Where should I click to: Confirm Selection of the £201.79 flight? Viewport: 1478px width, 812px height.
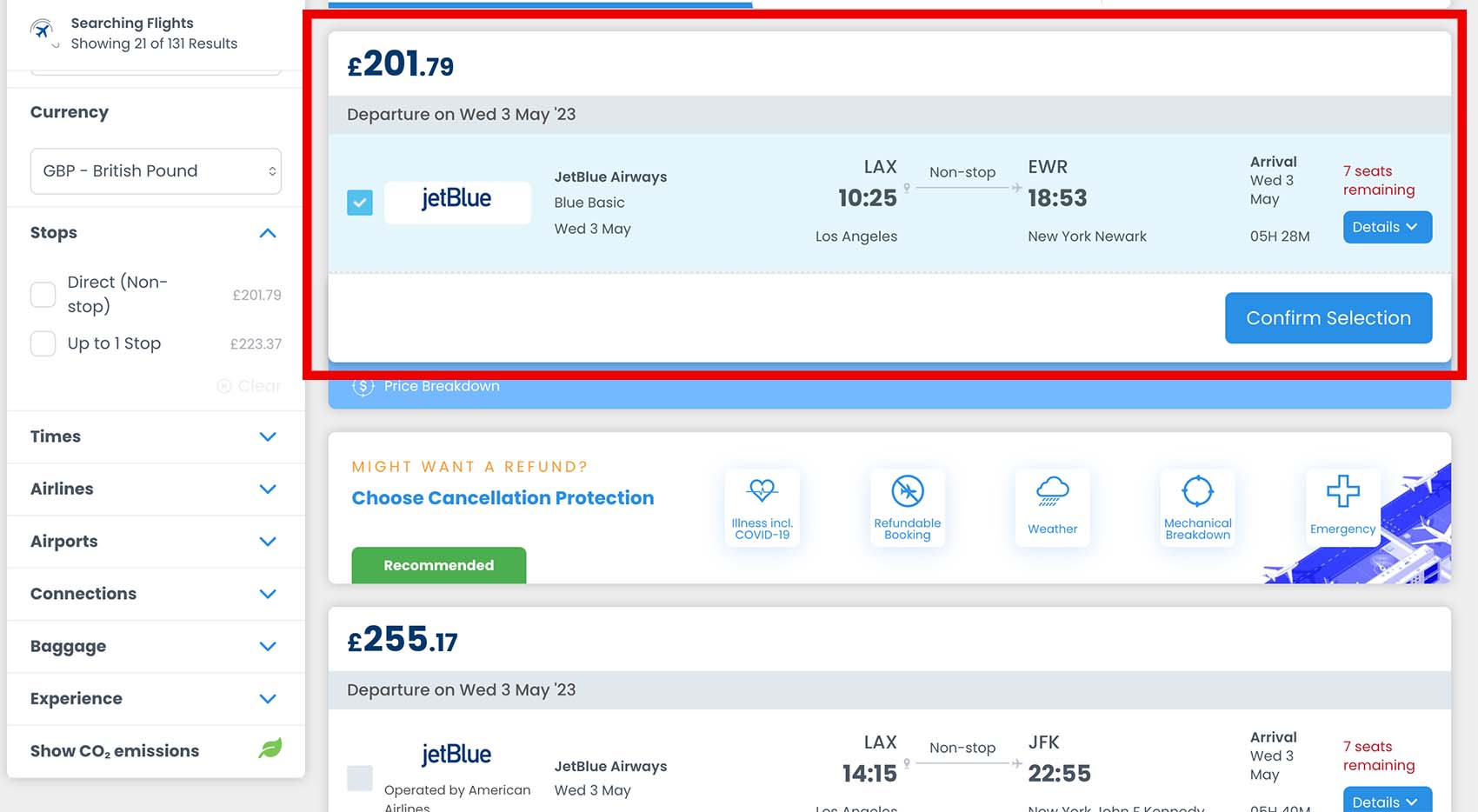click(x=1328, y=318)
